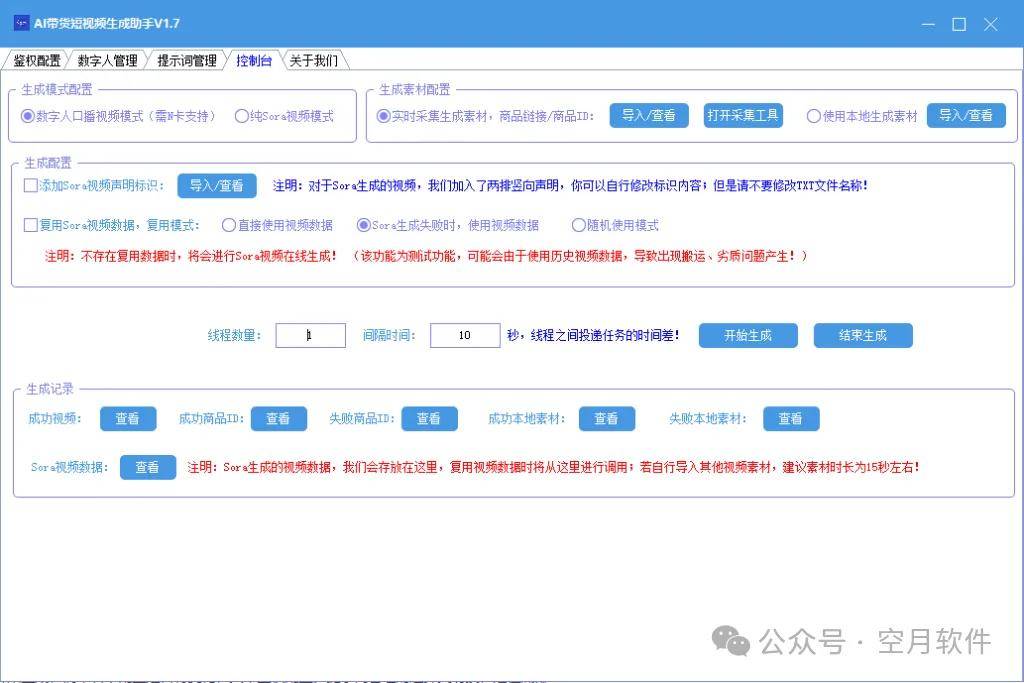Click the 打开采集工具 button
This screenshot has height=683, width=1024.
click(743, 115)
